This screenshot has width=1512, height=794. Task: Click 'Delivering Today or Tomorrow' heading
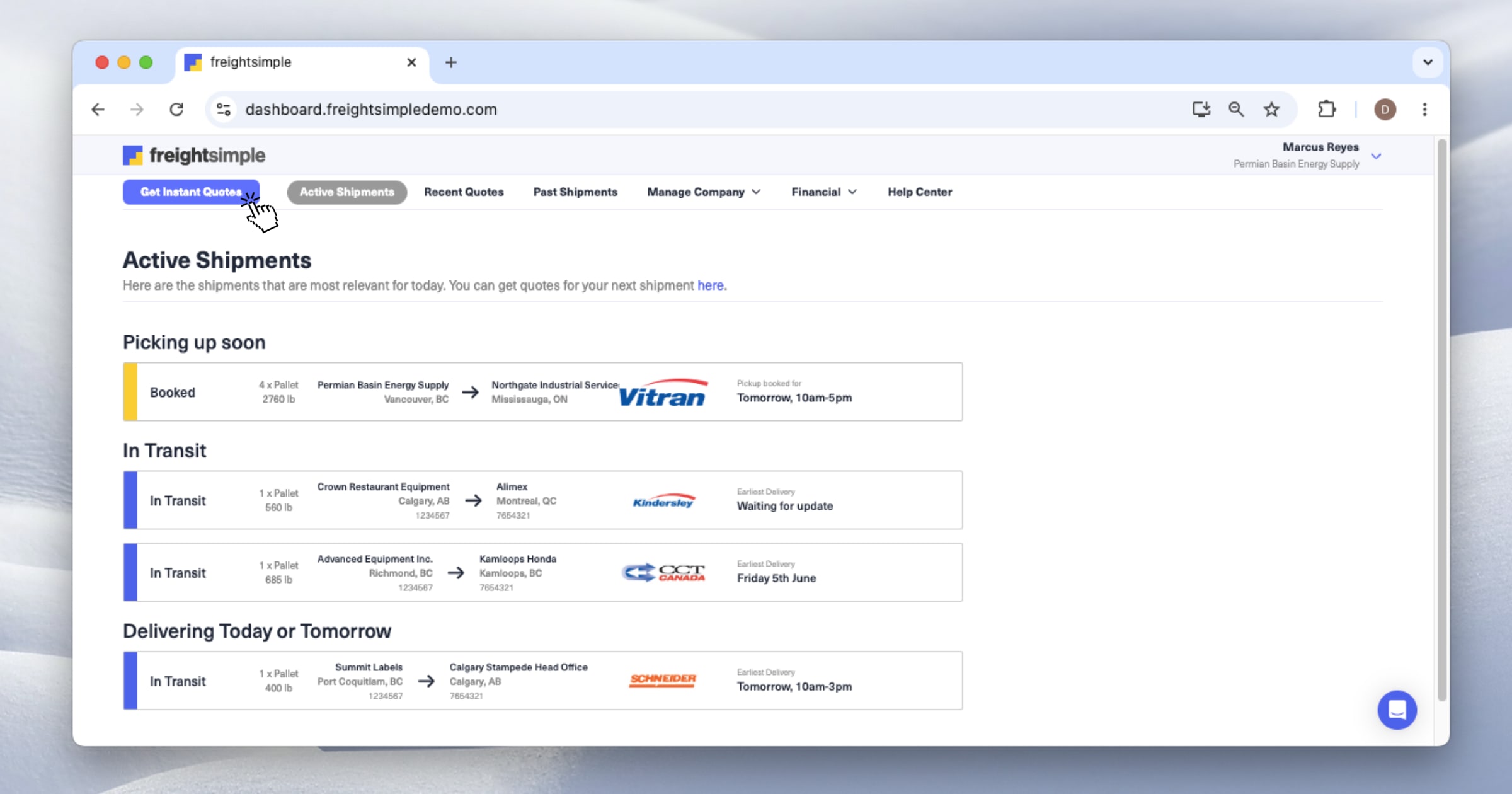coord(257,631)
